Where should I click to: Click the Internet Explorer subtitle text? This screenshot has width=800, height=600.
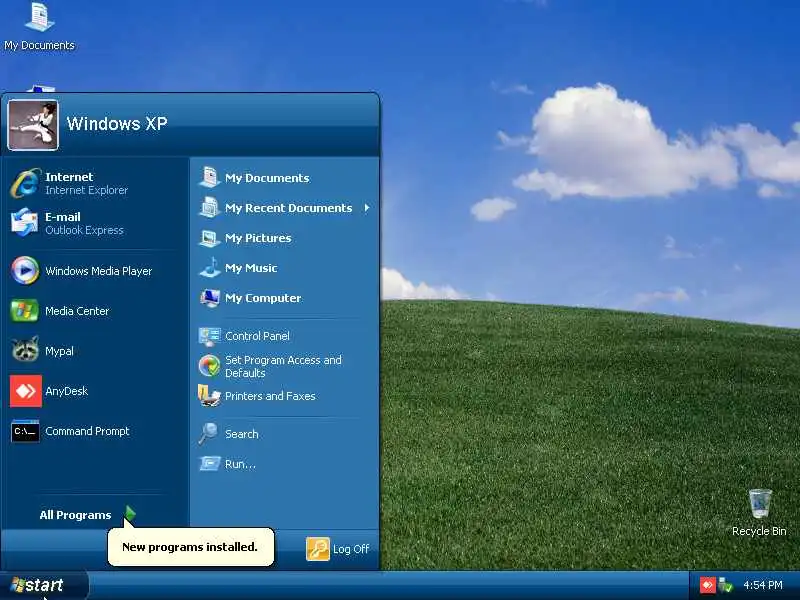(x=87, y=190)
